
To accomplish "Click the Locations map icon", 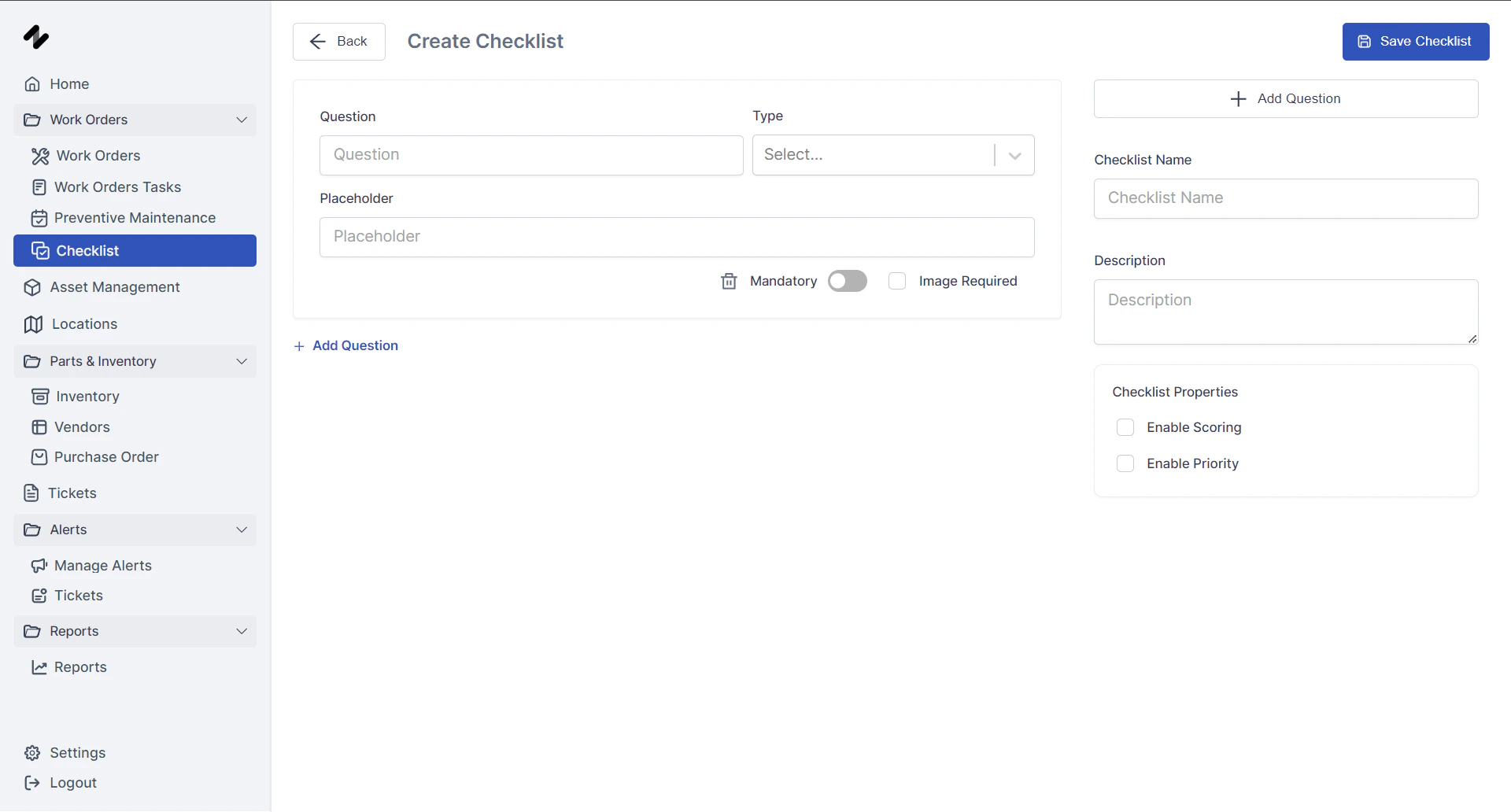I will [x=31, y=323].
